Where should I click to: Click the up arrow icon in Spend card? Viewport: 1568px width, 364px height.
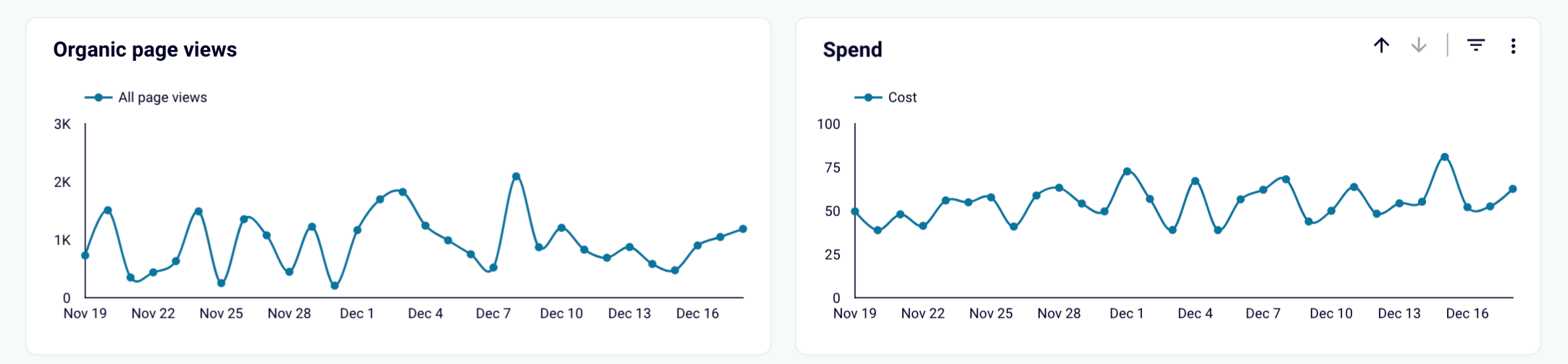pos(1381,46)
